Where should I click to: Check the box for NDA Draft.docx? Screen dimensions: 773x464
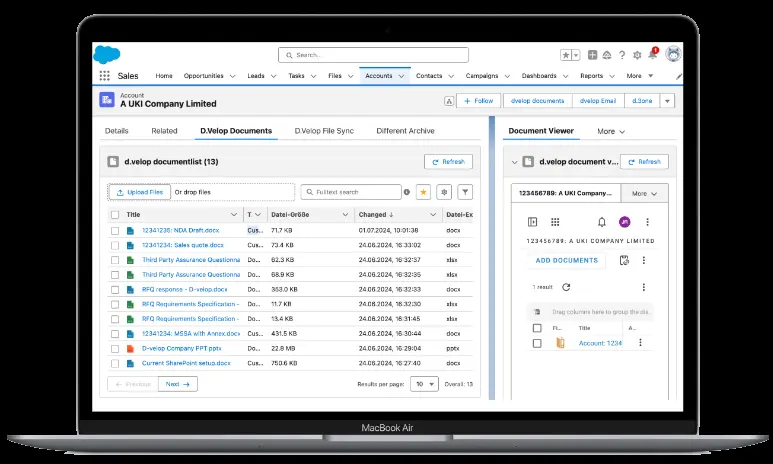click(115, 230)
